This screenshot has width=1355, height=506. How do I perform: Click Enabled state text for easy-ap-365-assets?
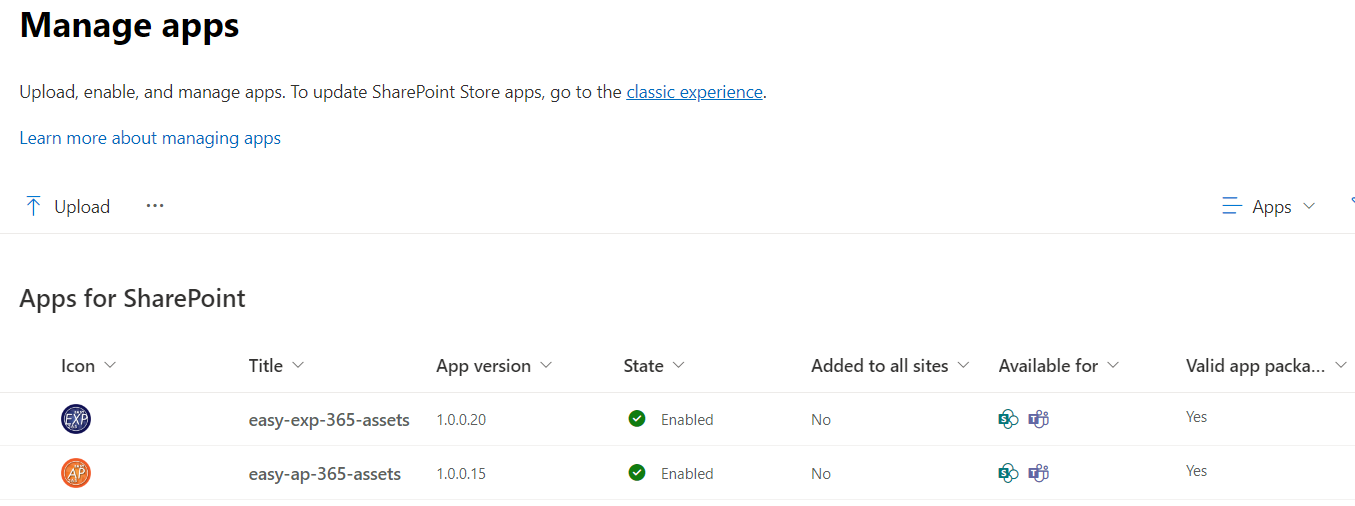pyautogui.click(x=687, y=474)
